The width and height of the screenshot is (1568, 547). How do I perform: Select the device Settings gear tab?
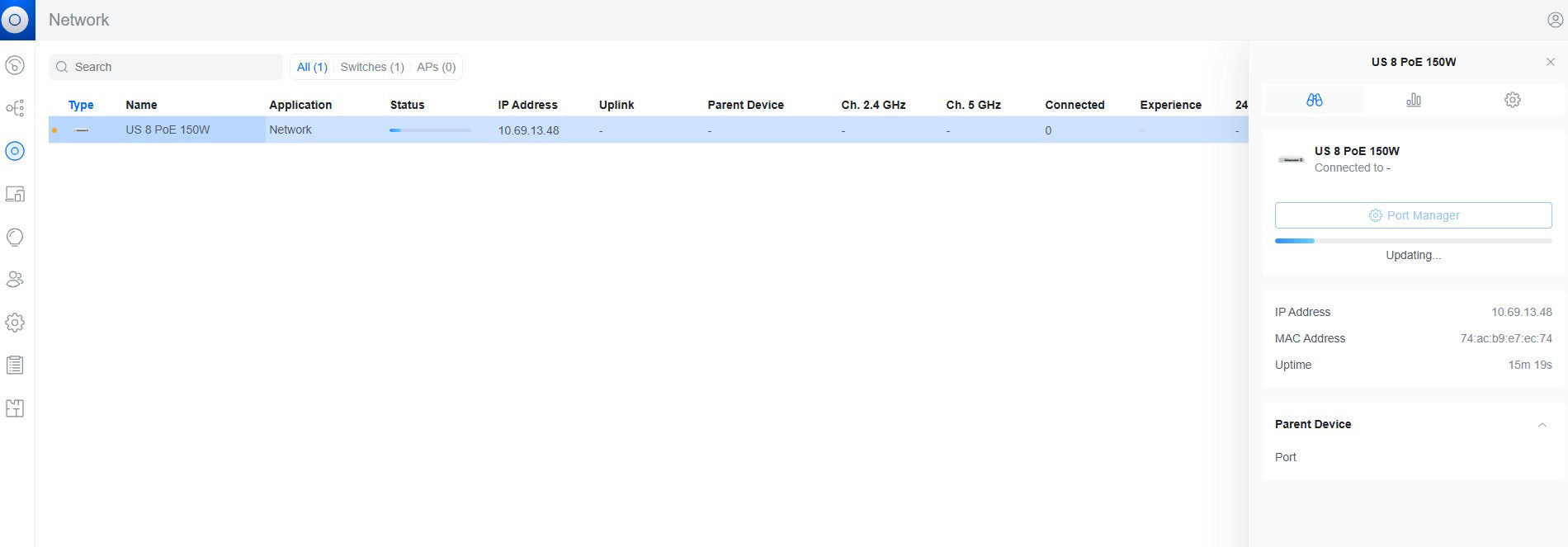click(1513, 100)
